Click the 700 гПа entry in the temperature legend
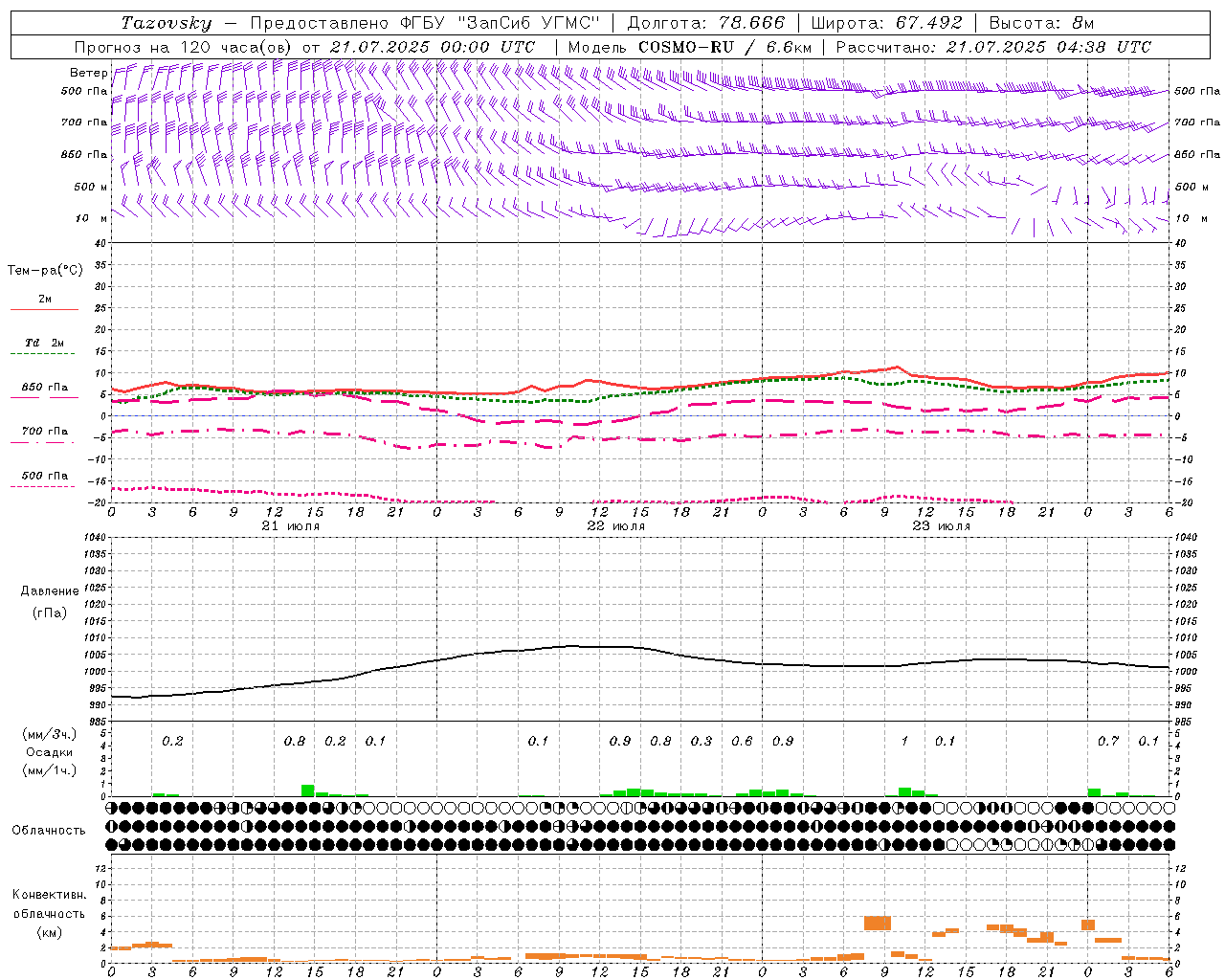The width and height of the screenshot is (1225, 980). coord(45,432)
